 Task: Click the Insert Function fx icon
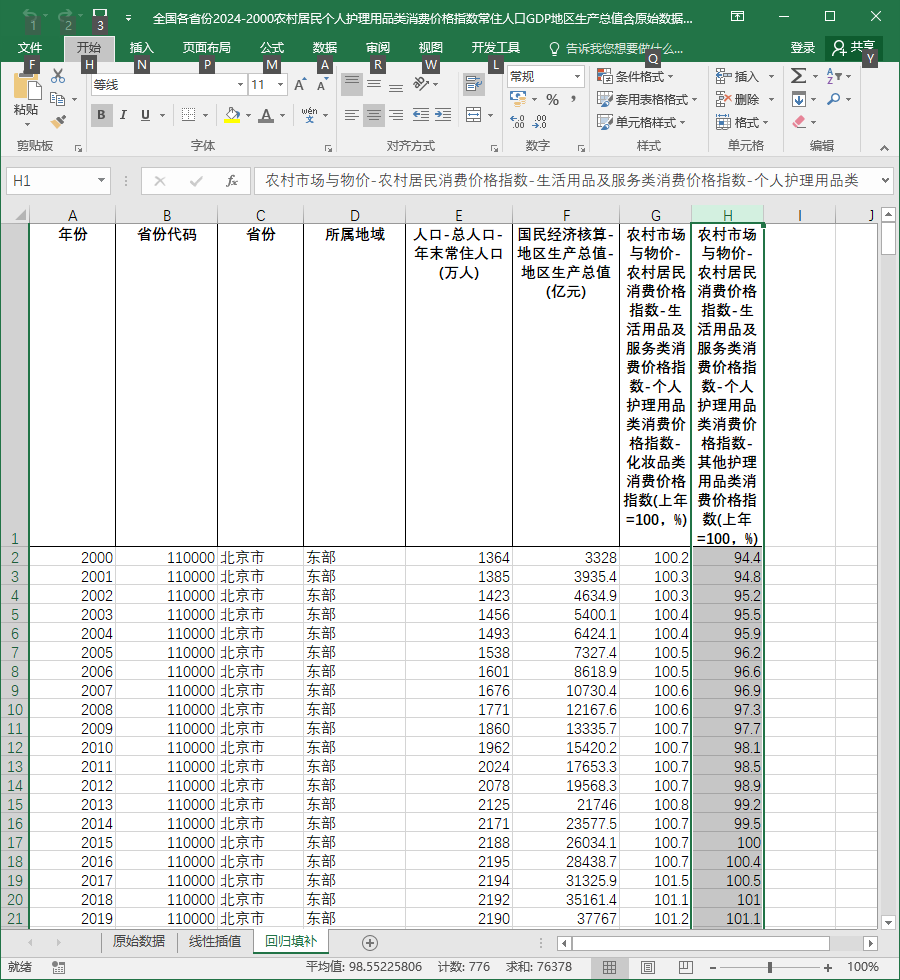(232, 181)
